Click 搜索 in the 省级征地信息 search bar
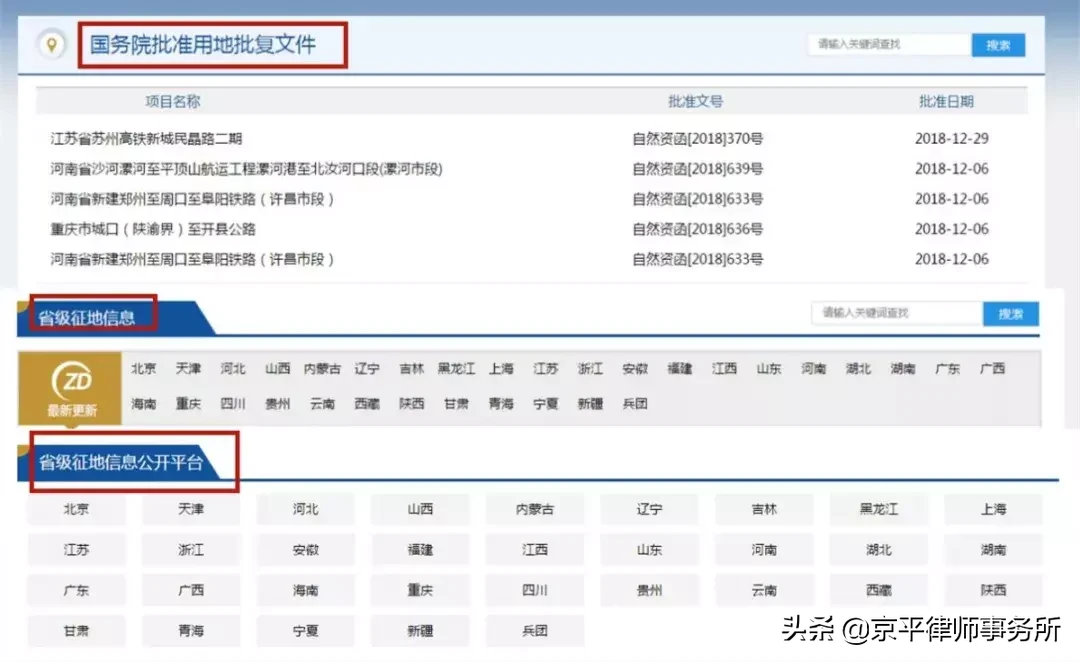 1010,313
